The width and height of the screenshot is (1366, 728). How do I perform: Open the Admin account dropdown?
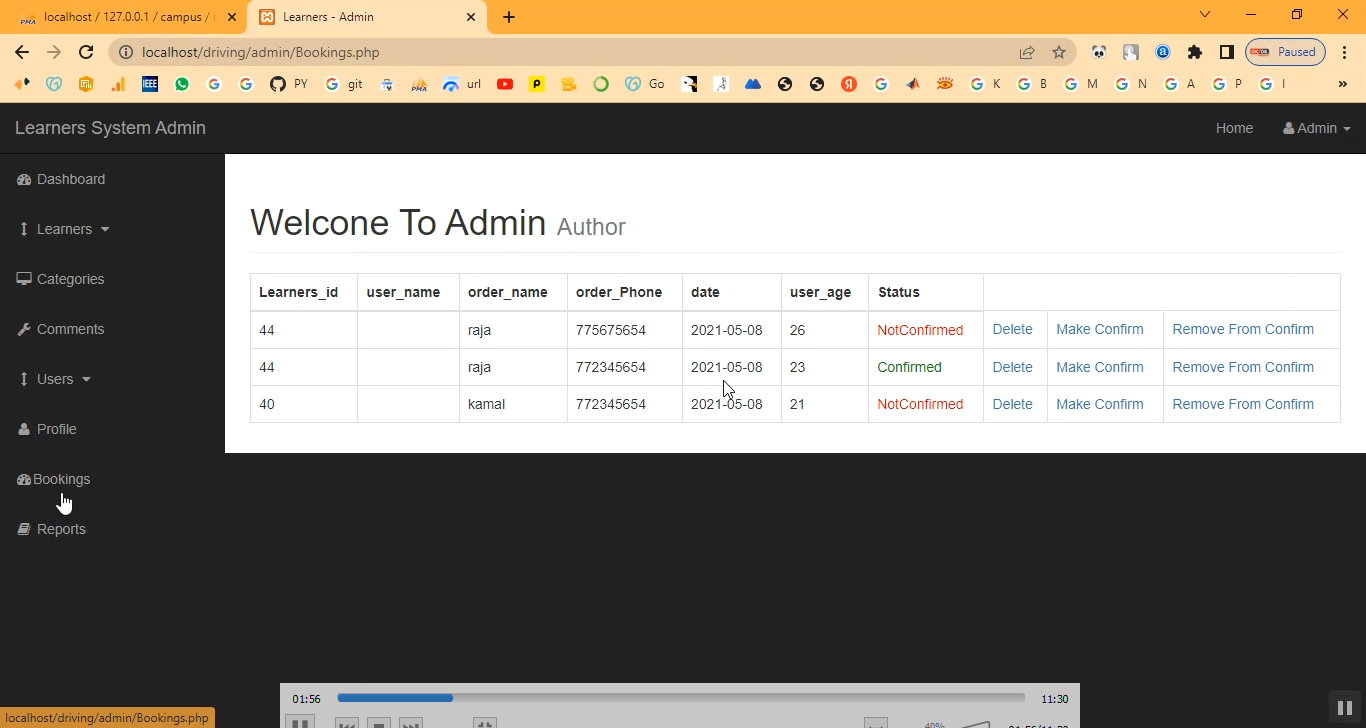point(1316,128)
